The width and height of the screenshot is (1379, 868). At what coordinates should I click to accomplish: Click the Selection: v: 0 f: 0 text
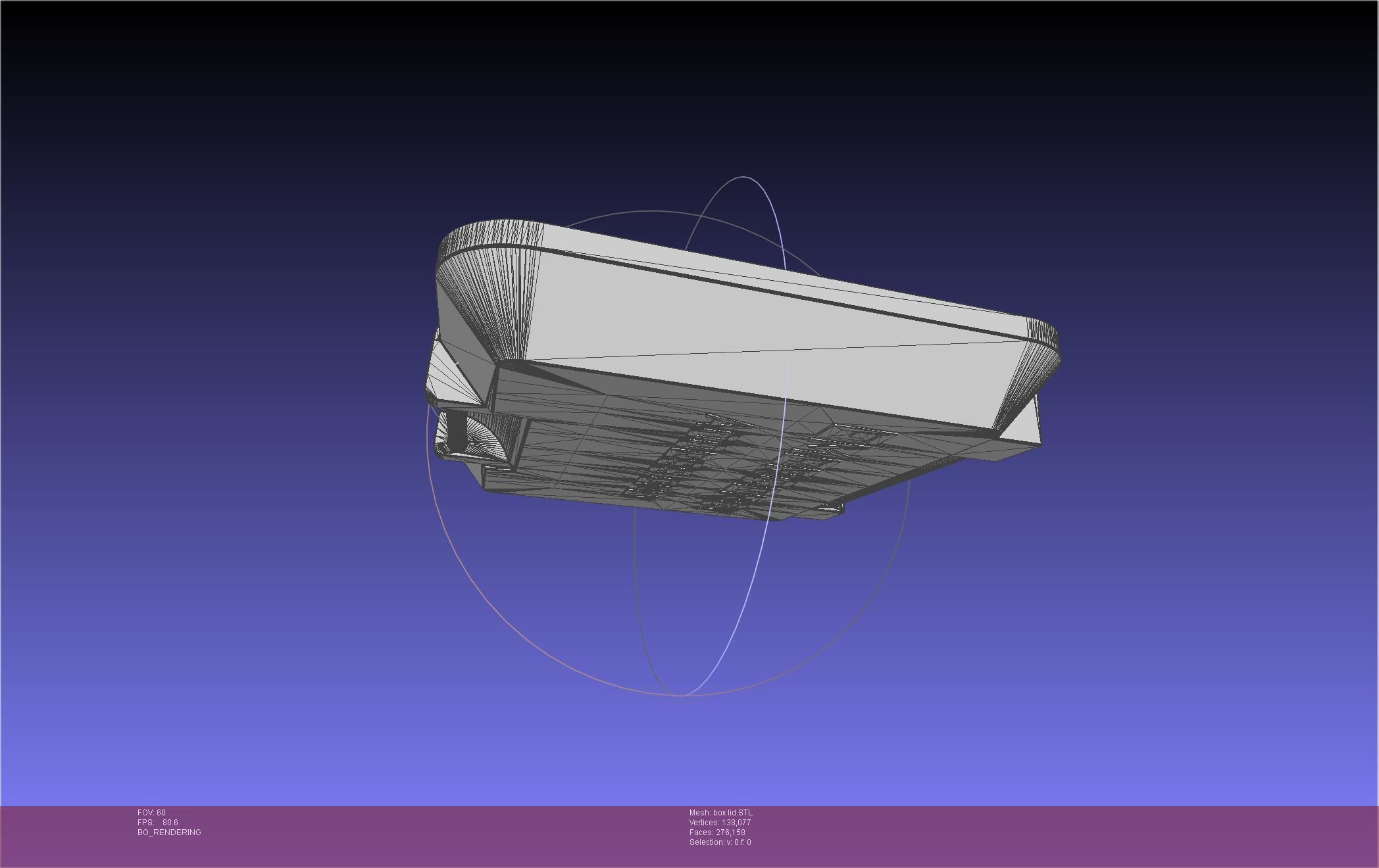[x=720, y=842]
